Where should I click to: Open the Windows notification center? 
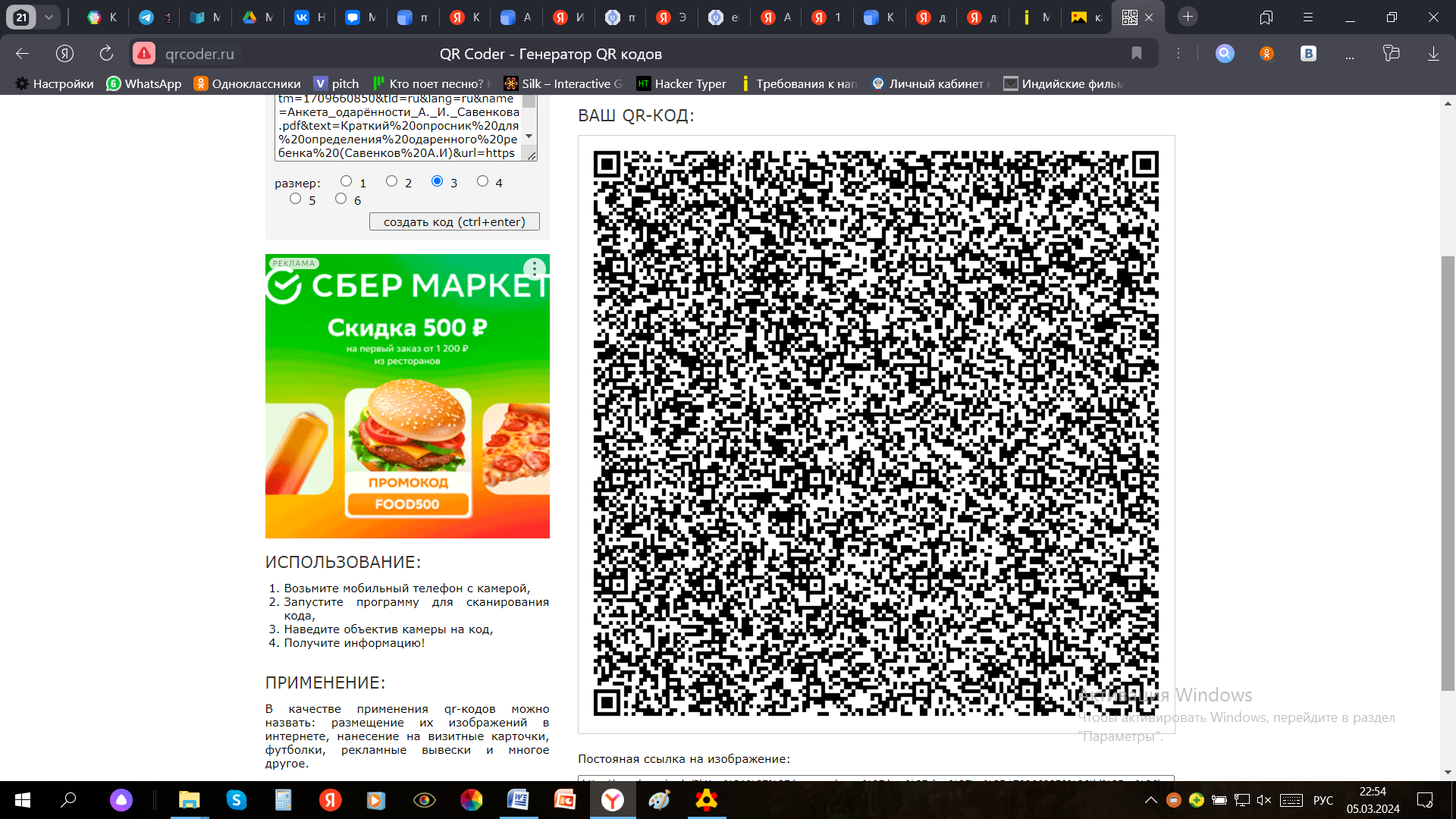[1425, 800]
